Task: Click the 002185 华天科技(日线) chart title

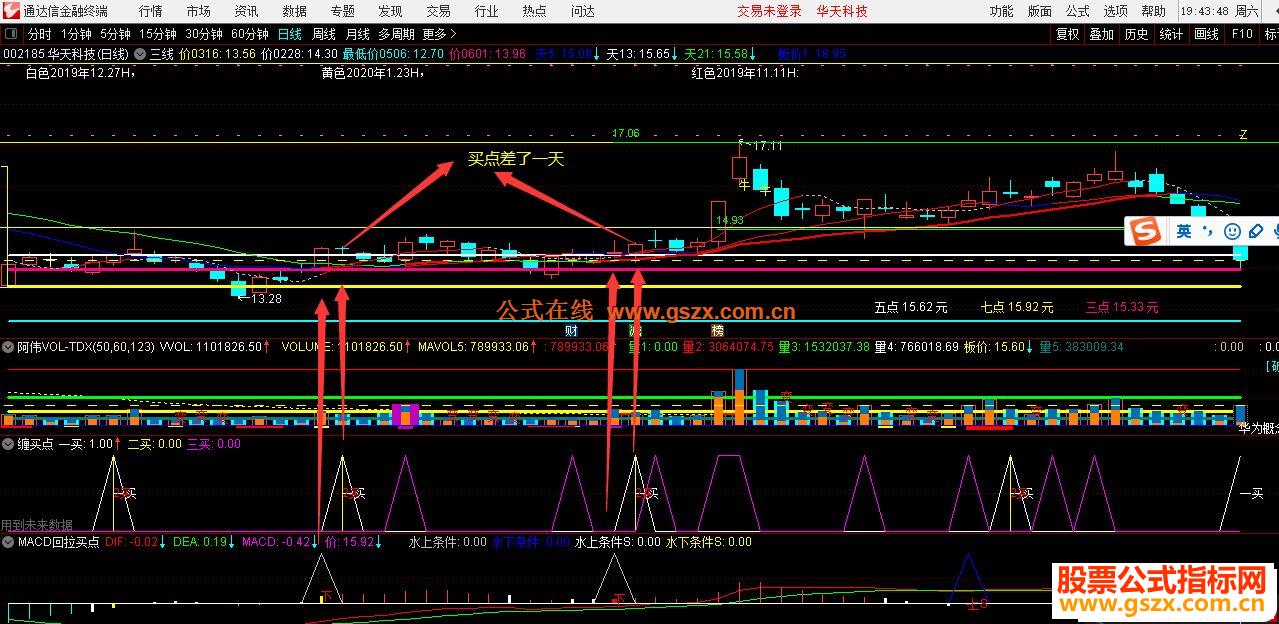Action: [66, 54]
